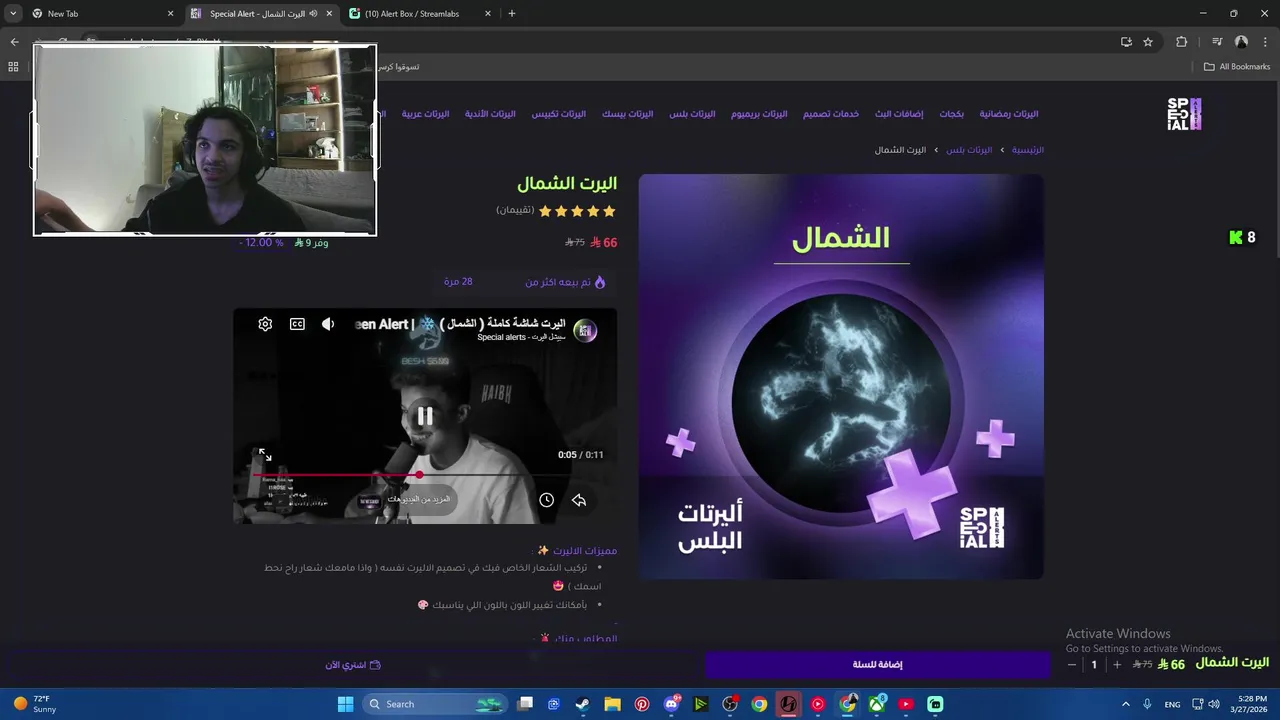
Task: Close the Special Alert tab
Action: (x=329, y=14)
